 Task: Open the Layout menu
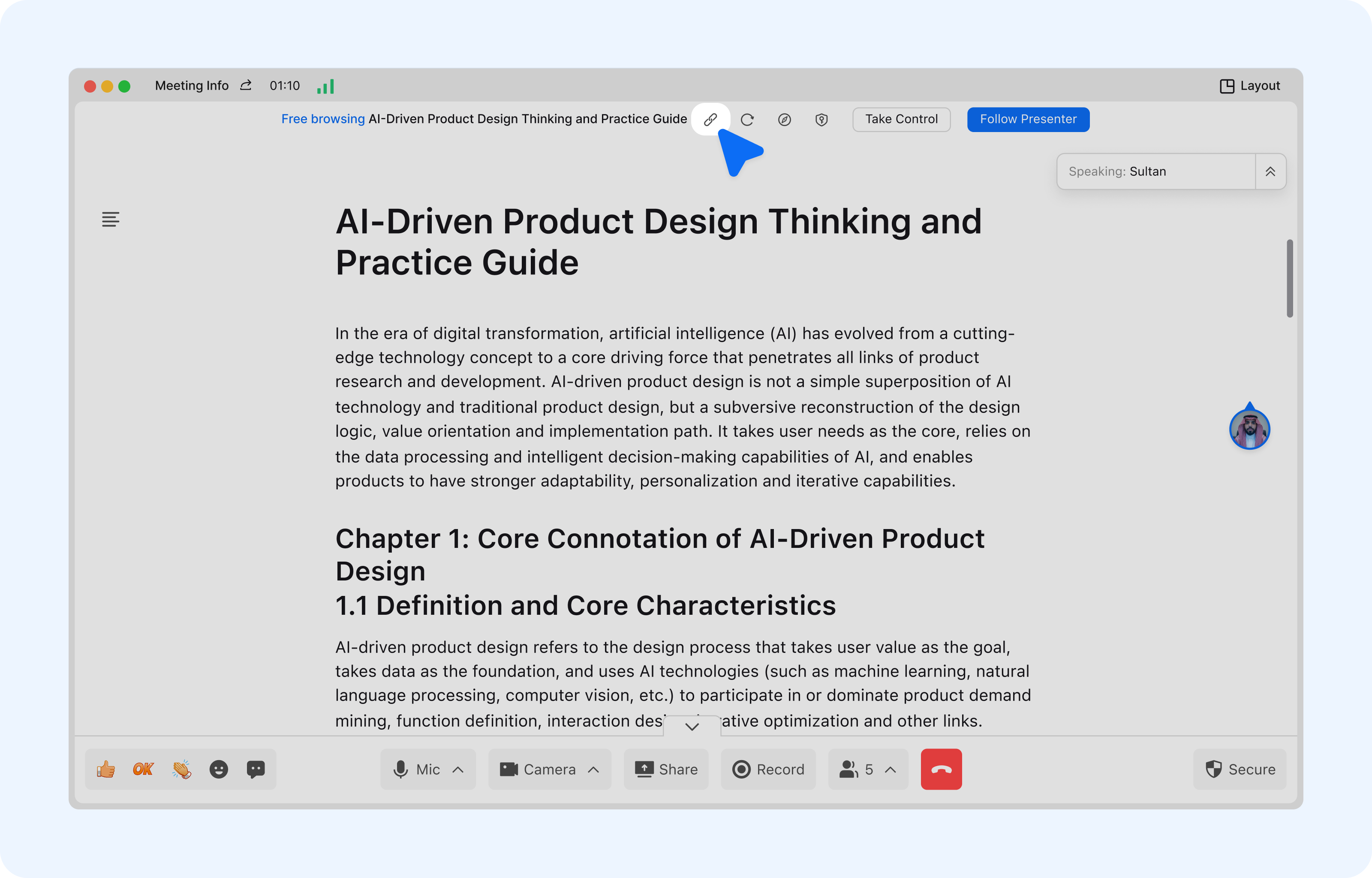coord(1249,85)
